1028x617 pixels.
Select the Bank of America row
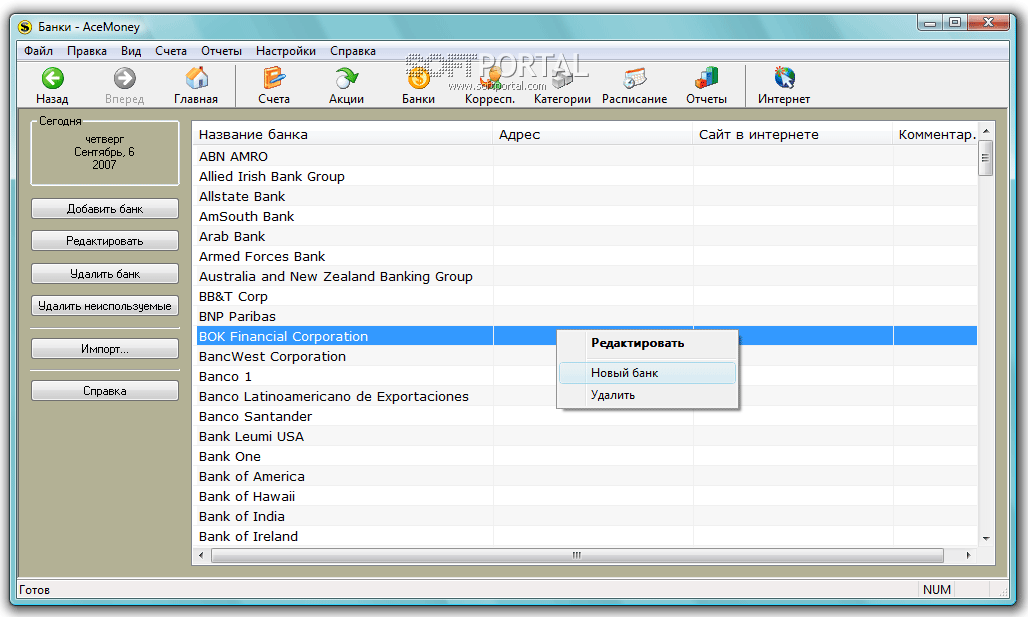[587, 476]
